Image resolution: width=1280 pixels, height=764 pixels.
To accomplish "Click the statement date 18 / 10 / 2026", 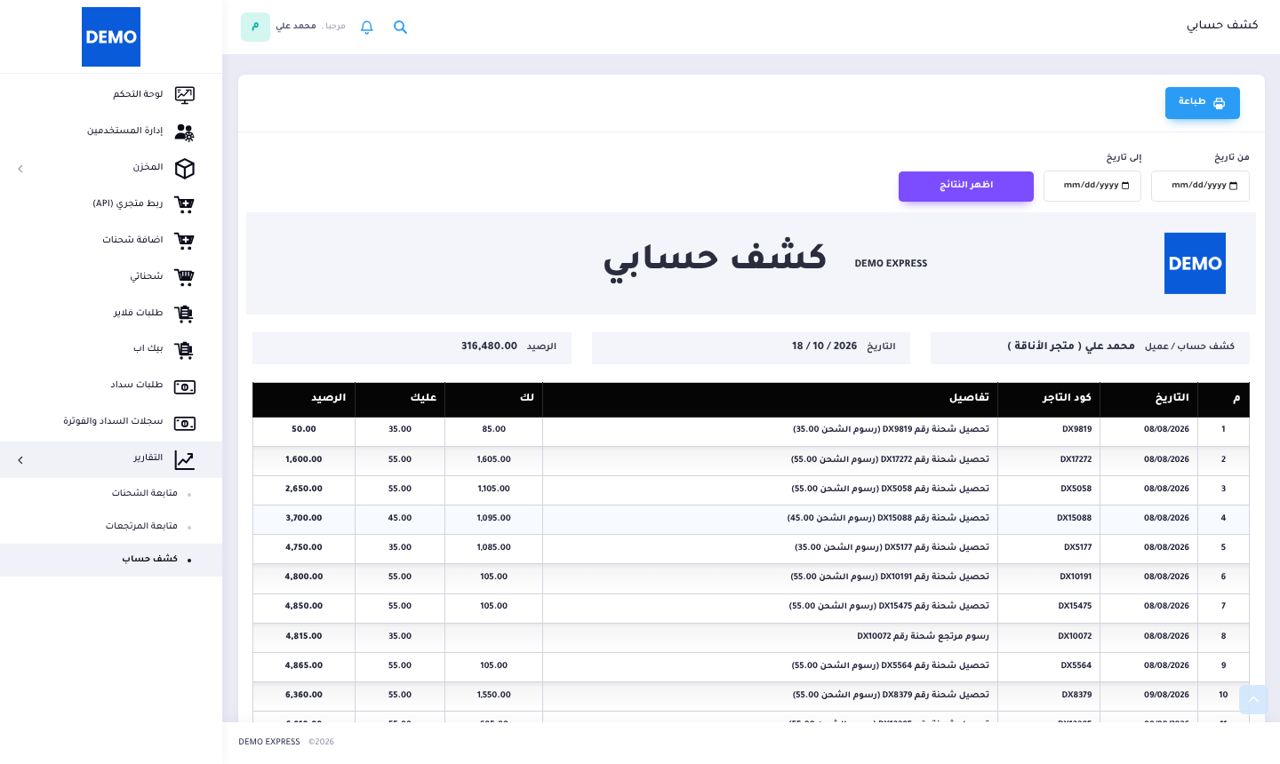I will [x=825, y=347].
